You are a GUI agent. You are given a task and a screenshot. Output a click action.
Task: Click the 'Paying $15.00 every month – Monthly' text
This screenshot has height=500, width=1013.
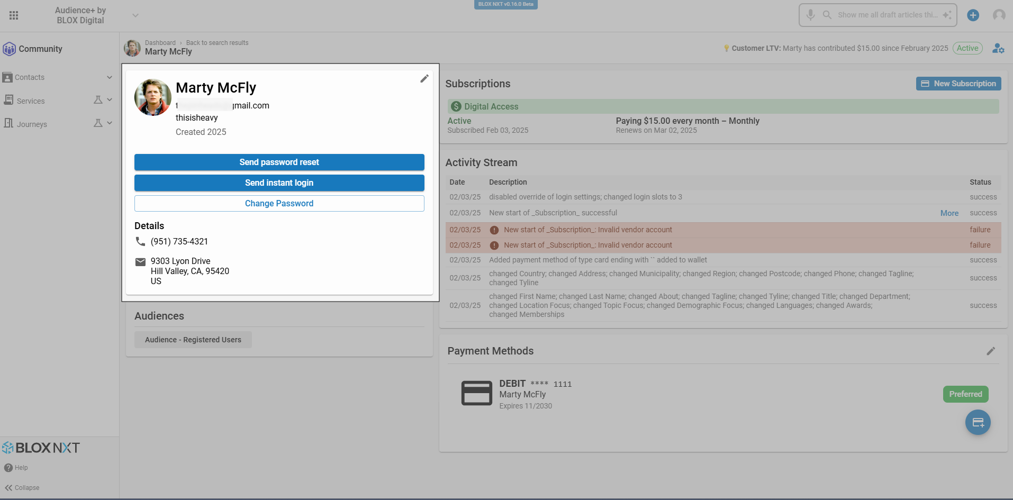tap(687, 121)
